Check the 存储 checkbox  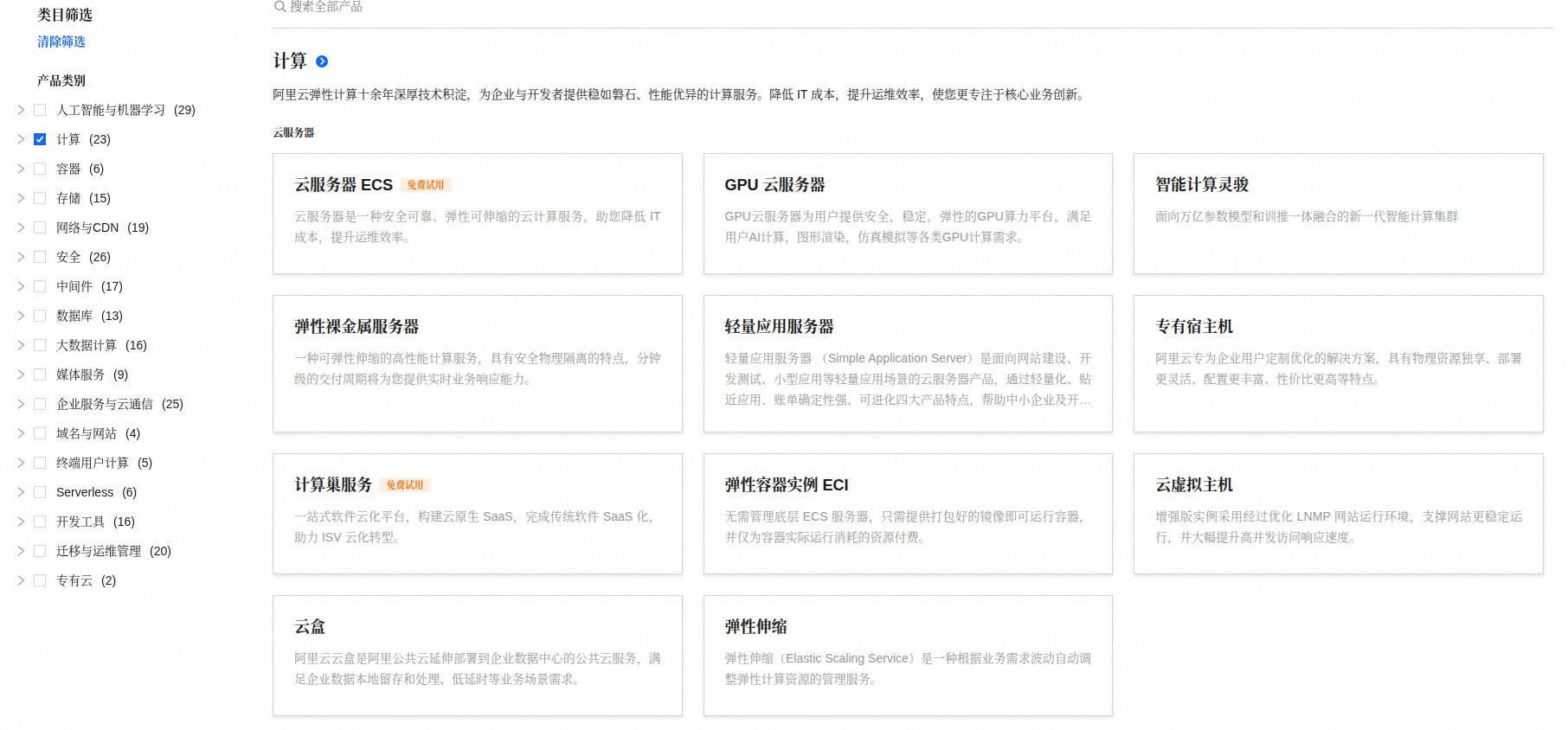click(x=40, y=198)
